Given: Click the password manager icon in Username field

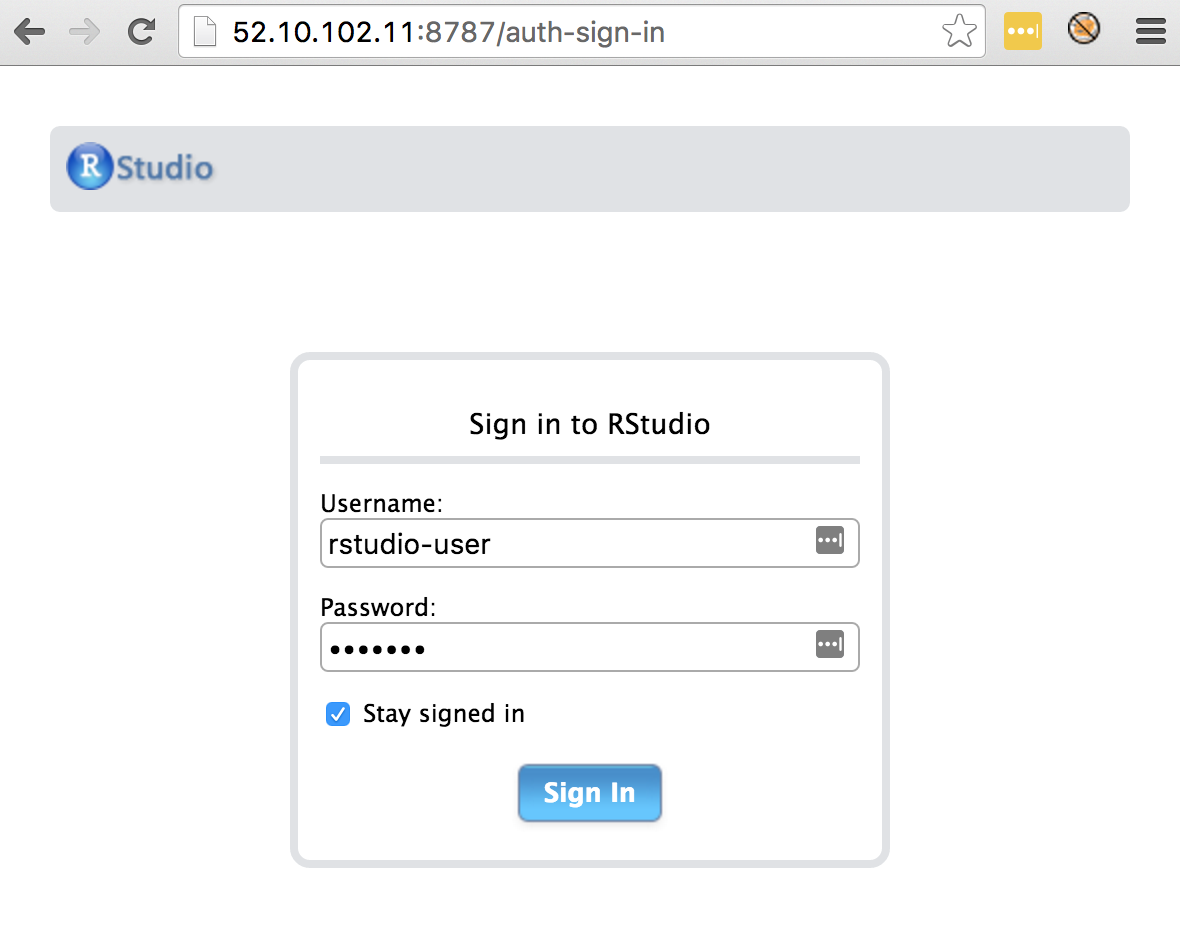Looking at the screenshot, I should [x=830, y=541].
